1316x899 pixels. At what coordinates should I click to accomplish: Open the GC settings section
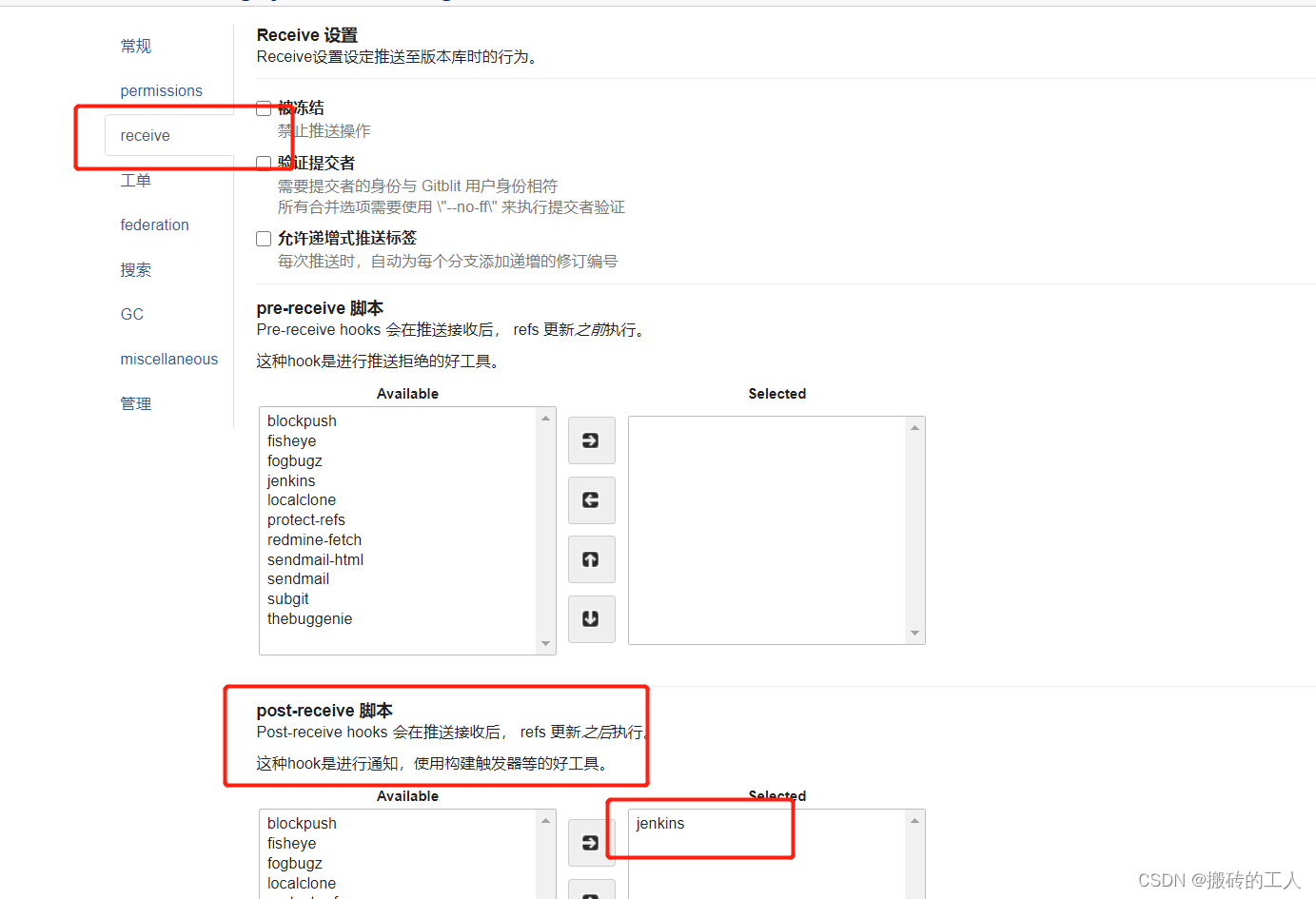point(131,314)
